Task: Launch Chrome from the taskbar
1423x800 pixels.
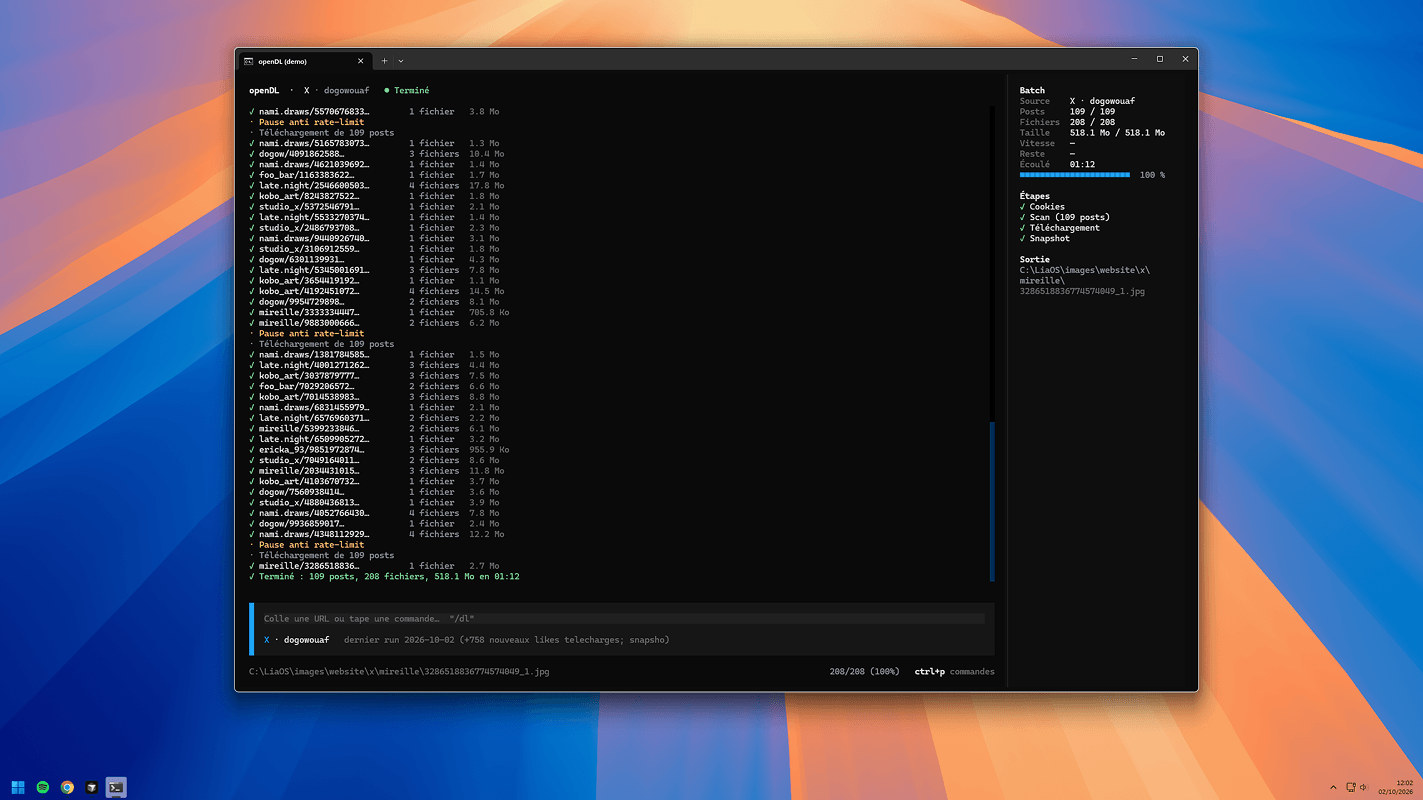Action: (x=67, y=787)
